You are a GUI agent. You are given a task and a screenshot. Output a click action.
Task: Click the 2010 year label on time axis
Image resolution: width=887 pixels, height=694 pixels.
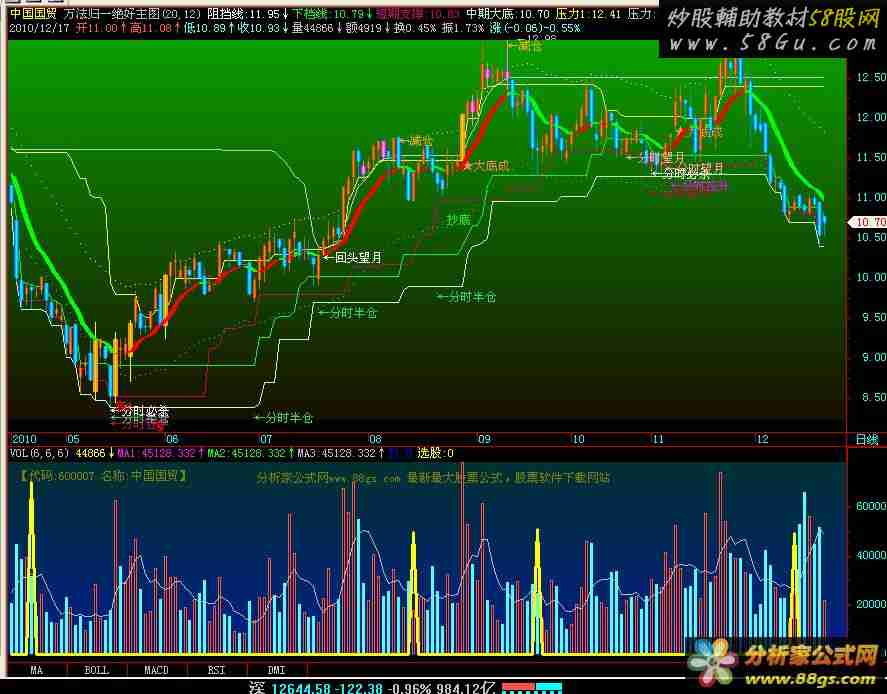tap(24, 439)
